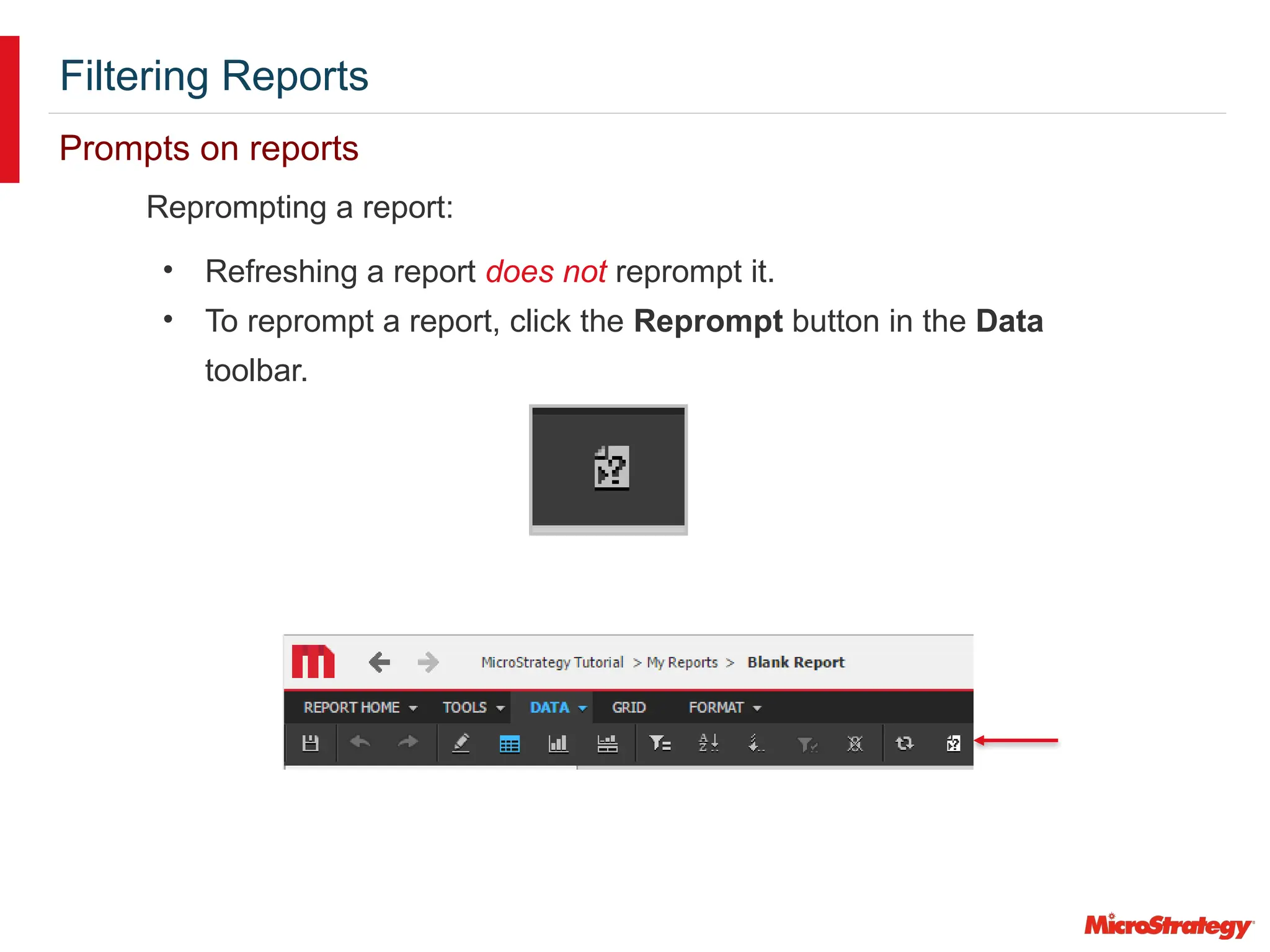Click the Reprompt icon in the Data toolbar
Screen dimensions: 1270x952
pos(954,743)
